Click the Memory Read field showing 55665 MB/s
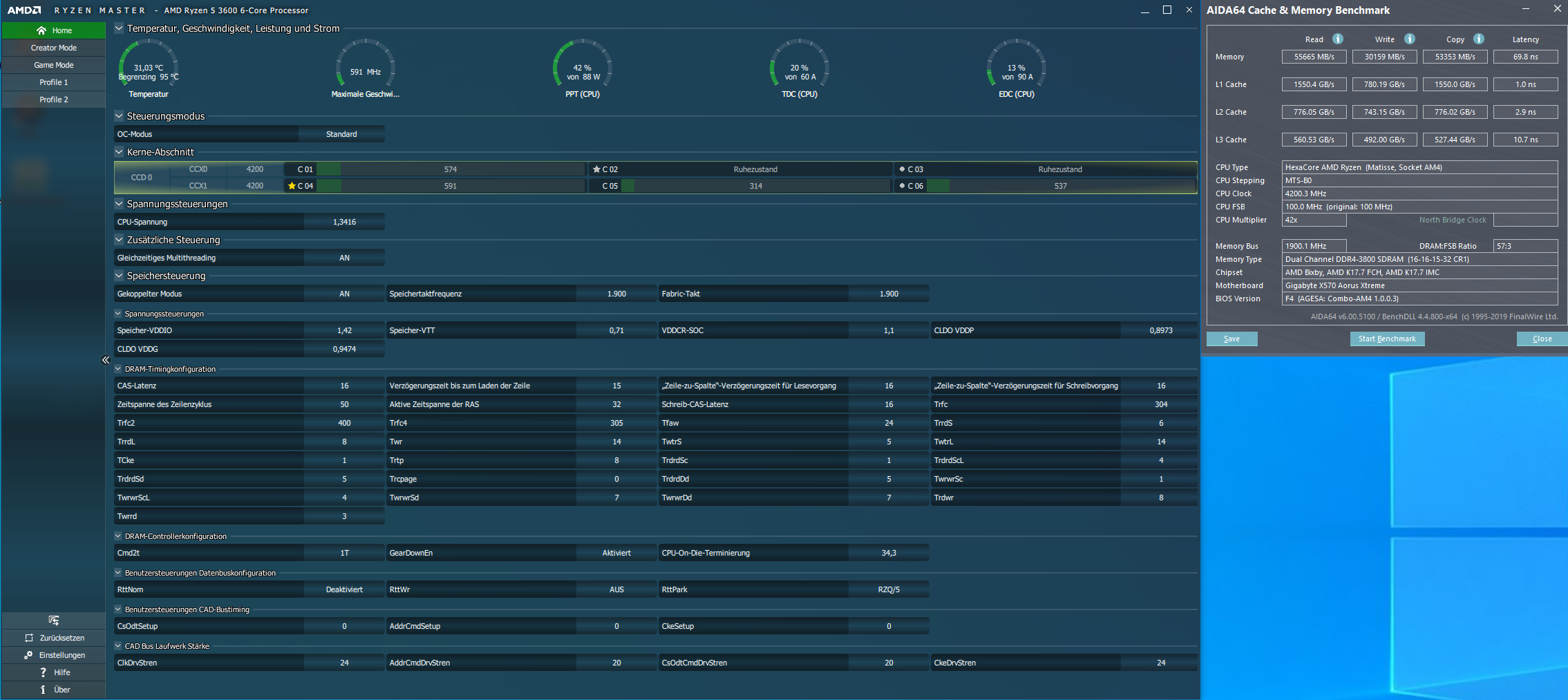 1314,57
